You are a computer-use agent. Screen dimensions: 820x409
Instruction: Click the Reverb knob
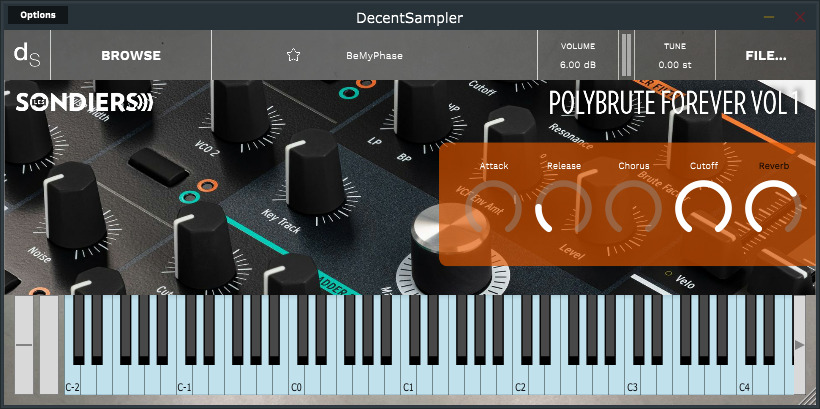tap(774, 210)
